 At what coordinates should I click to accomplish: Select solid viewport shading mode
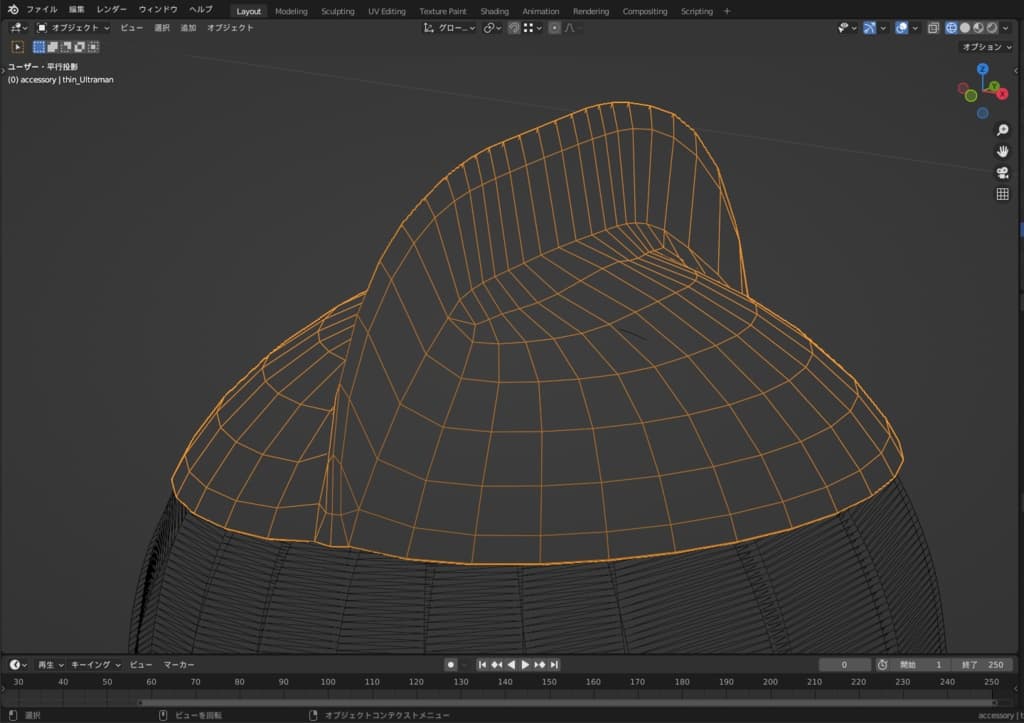(x=965, y=28)
